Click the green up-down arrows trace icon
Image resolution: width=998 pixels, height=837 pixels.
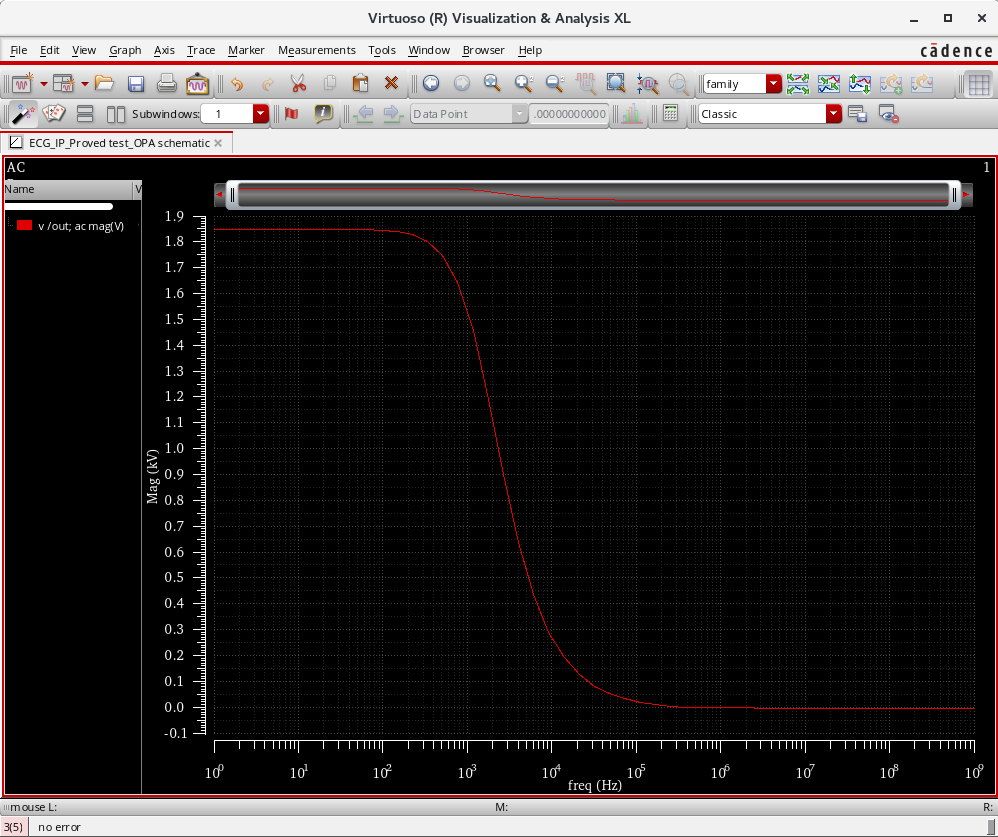860,83
